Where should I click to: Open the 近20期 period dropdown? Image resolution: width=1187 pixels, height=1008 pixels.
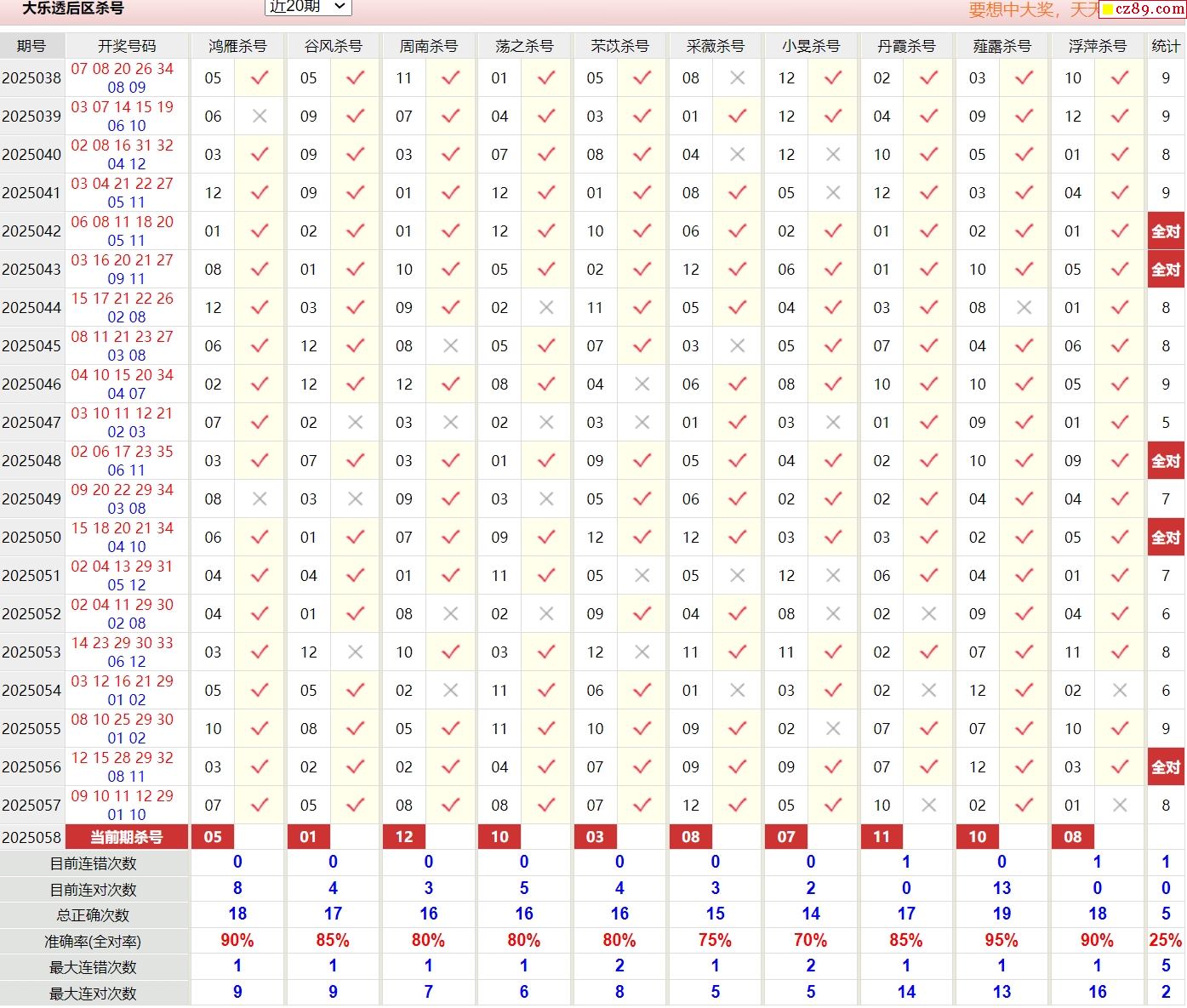coord(308,7)
